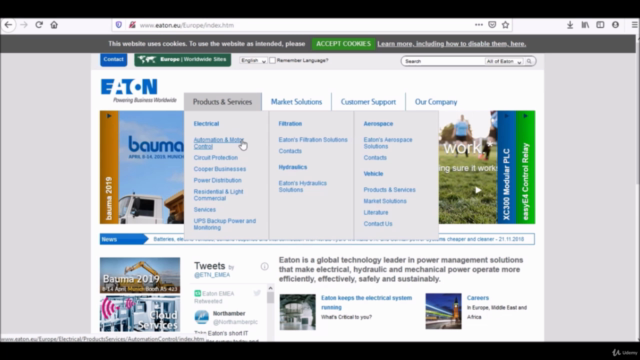Click the browser forward arrow

(x=24, y=25)
